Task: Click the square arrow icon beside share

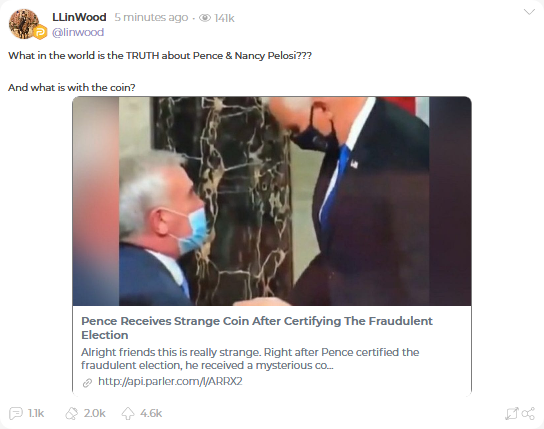Action: pyautogui.click(x=511, y=413)
